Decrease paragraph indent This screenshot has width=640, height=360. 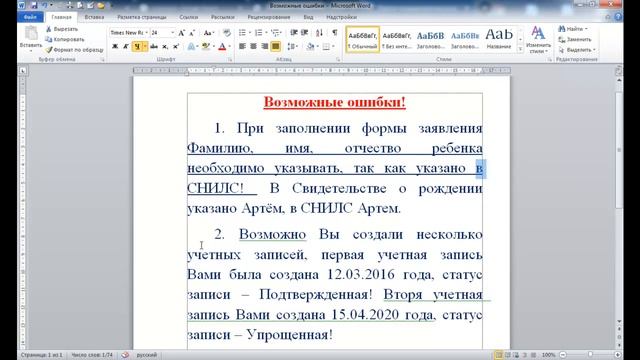click(293, 33)
